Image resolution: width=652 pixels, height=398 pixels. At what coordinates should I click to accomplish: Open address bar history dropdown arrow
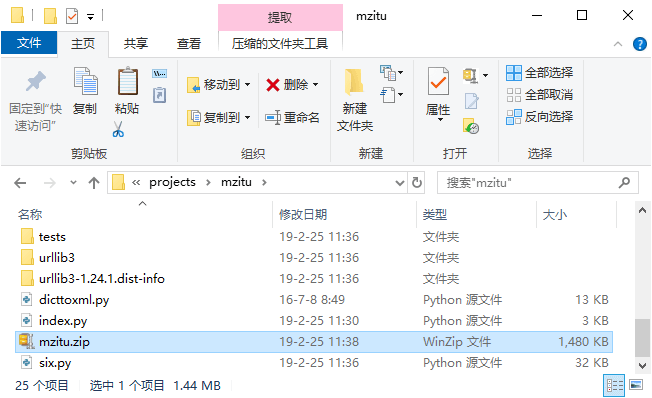coord(400,183)
